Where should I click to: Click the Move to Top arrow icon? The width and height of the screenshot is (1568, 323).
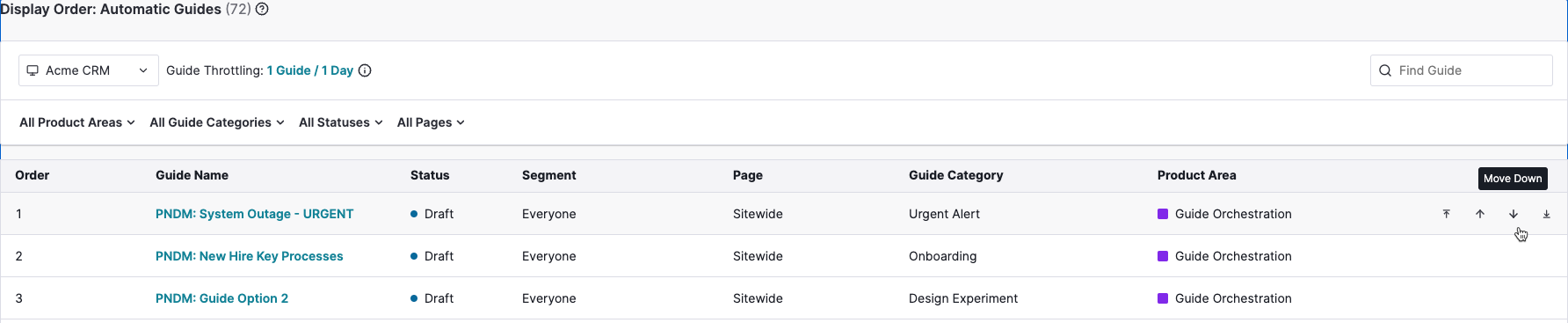1447,214
